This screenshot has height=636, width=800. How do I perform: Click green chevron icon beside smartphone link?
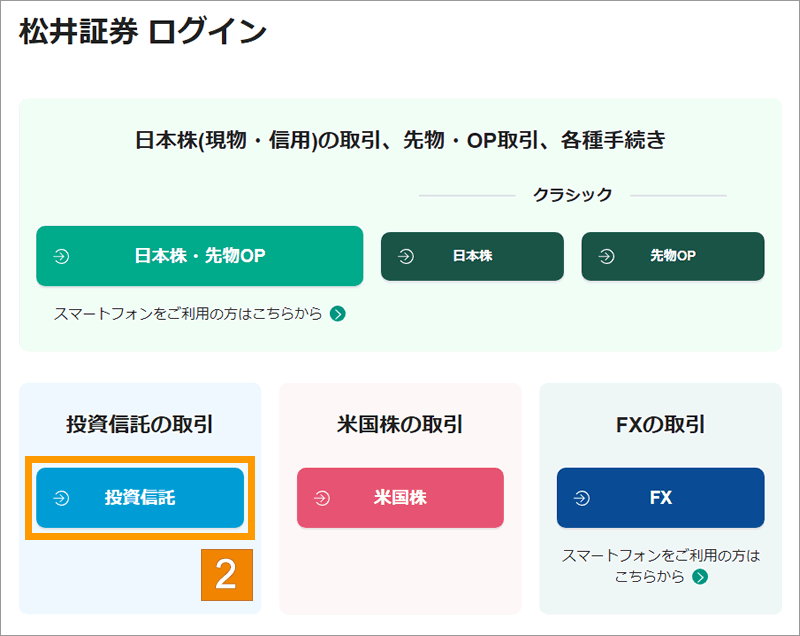point(338,314)
